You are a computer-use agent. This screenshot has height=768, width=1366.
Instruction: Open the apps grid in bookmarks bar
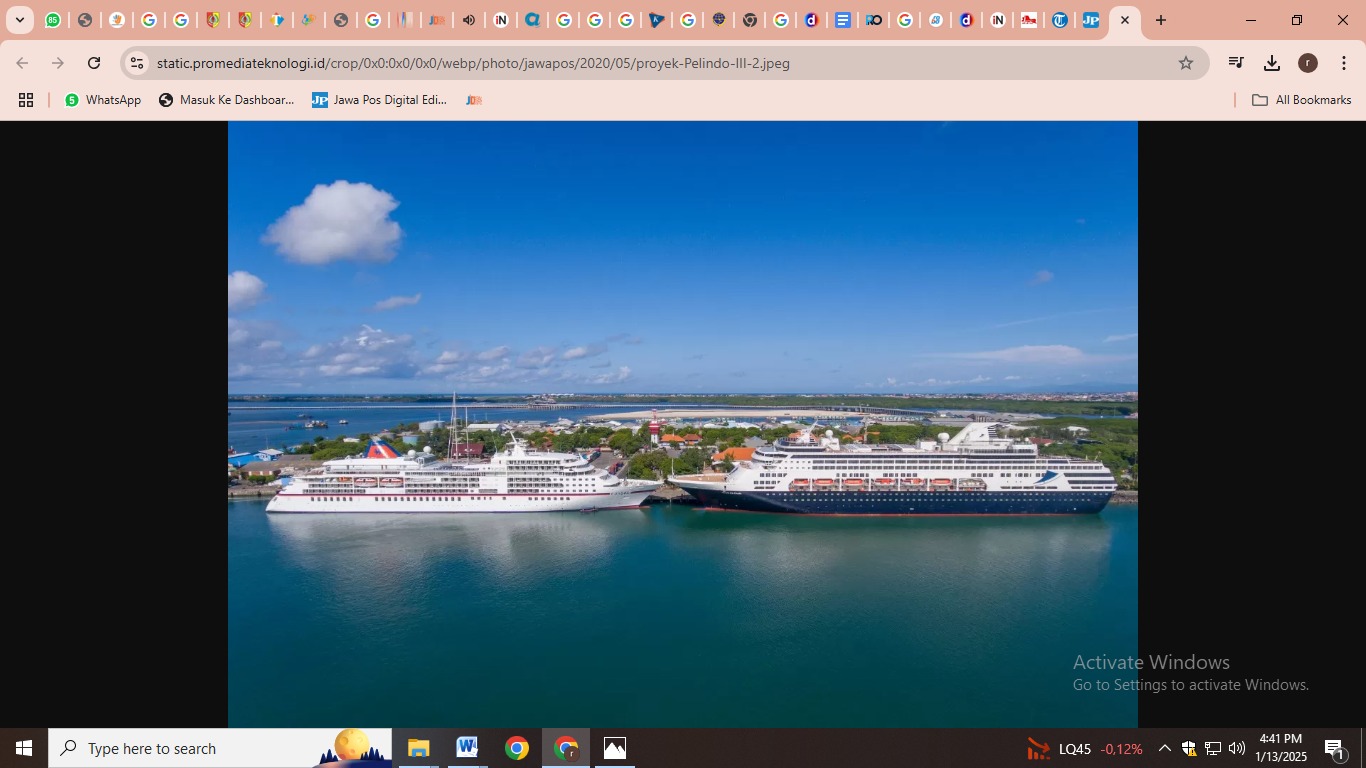[x=26, y=100]
